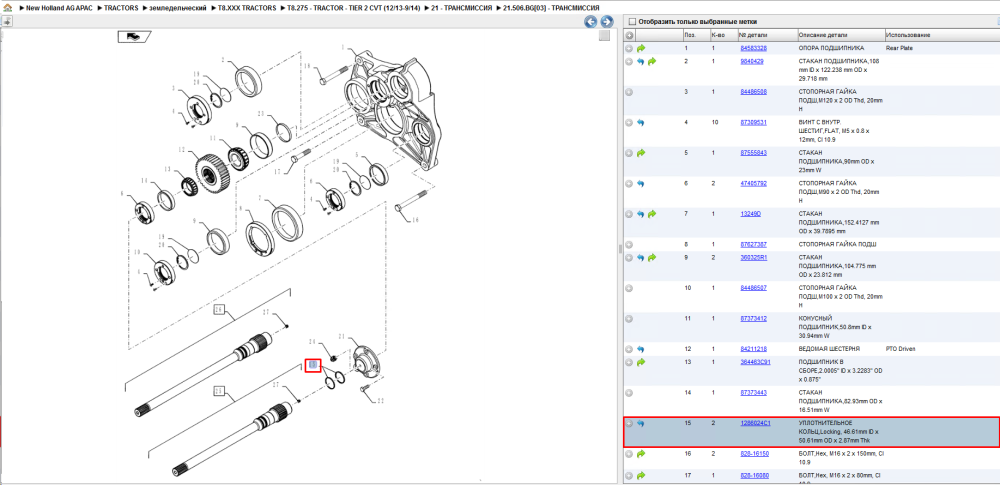Open part number link 828-16150
The image size is (1000, 485).
pyautogui.click(x=754, y=453)
